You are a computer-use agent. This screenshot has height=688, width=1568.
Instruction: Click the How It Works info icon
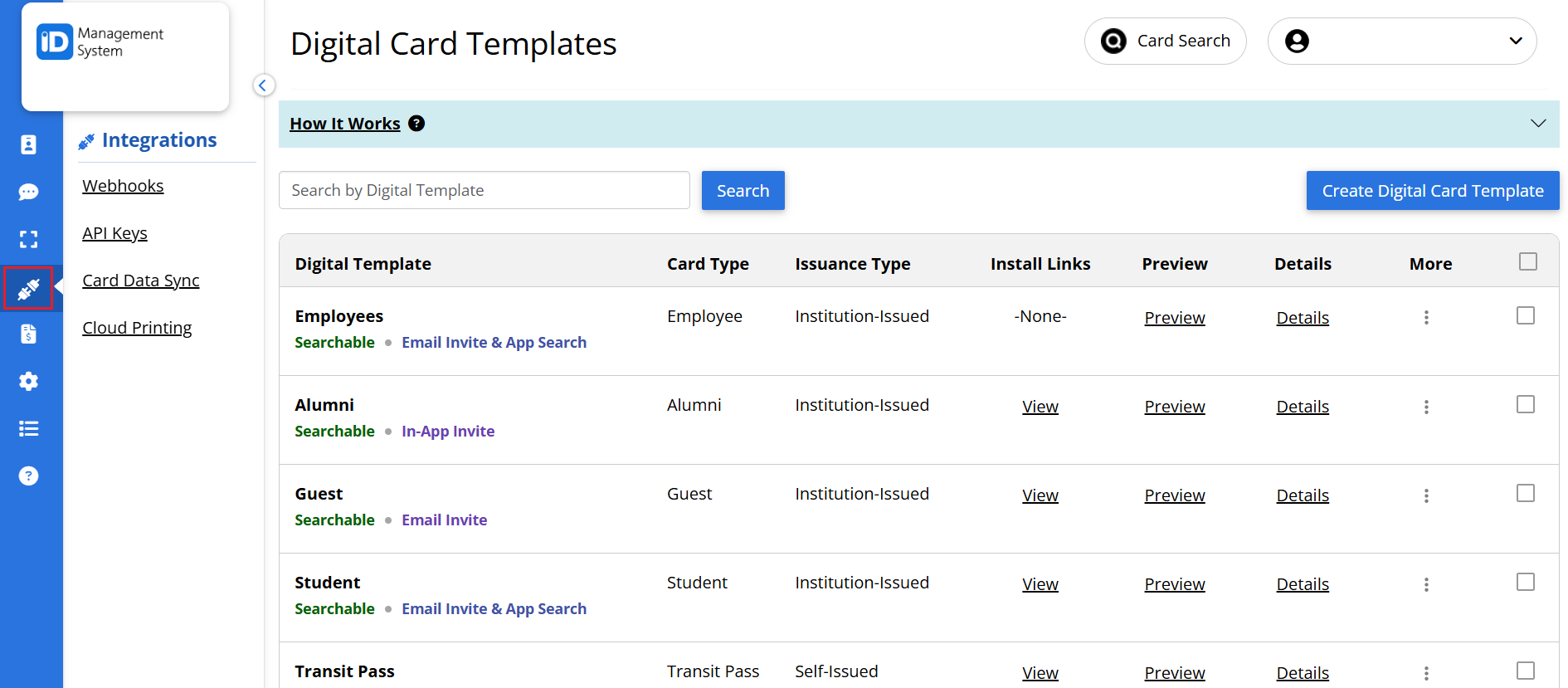pyautogui.click(x=416, y=124)
